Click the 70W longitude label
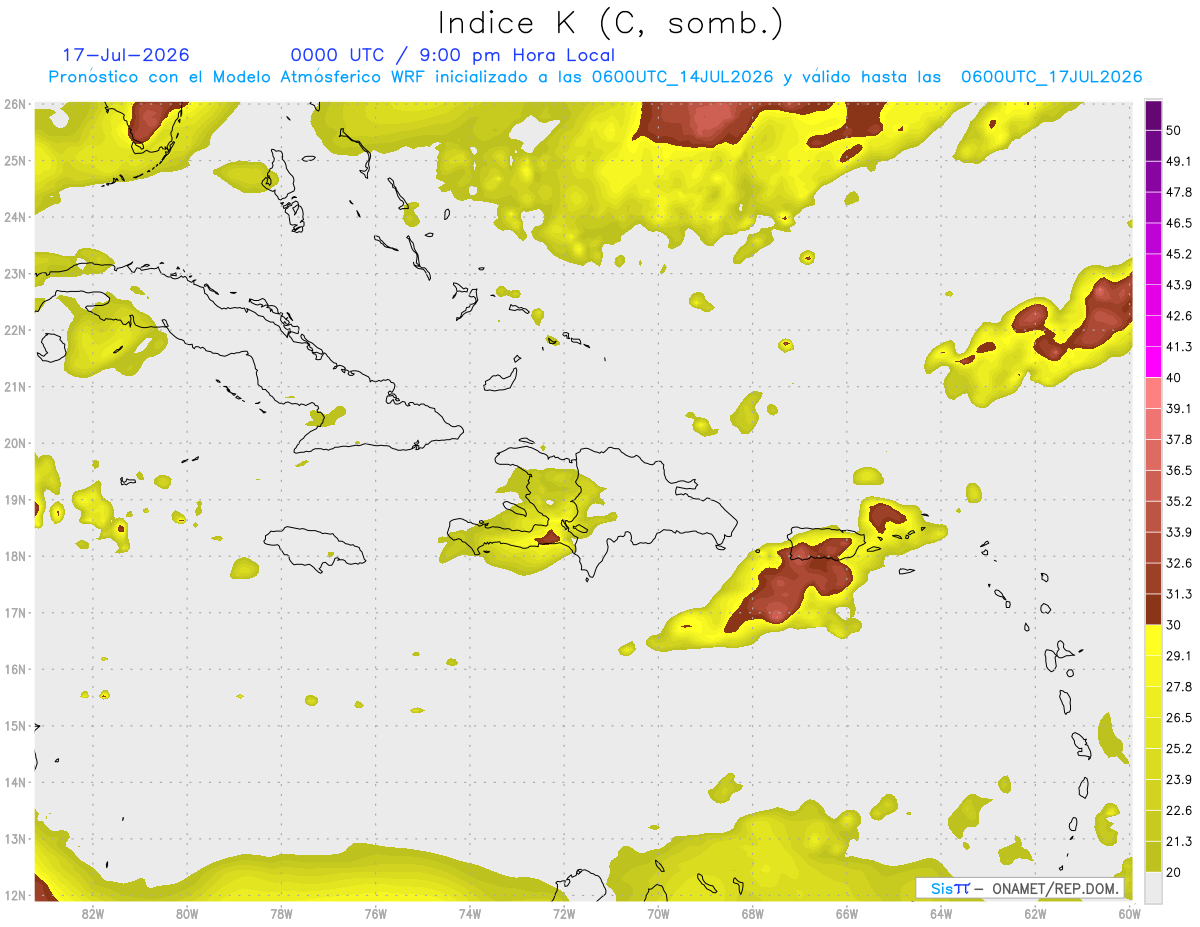This screenshot has height=927, width=1200. pyautogui.click(x=658, y=913)
